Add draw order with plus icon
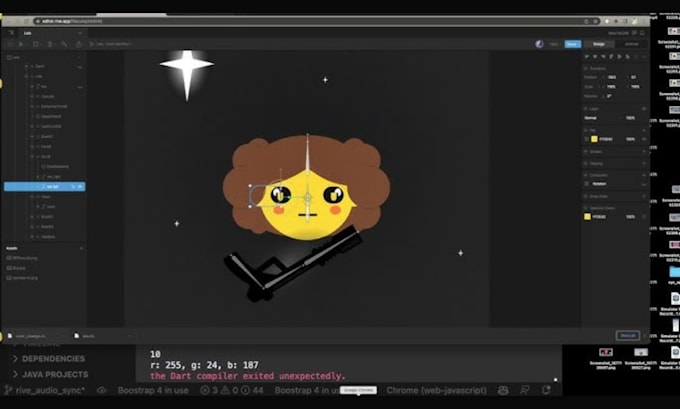 point(644,196)
